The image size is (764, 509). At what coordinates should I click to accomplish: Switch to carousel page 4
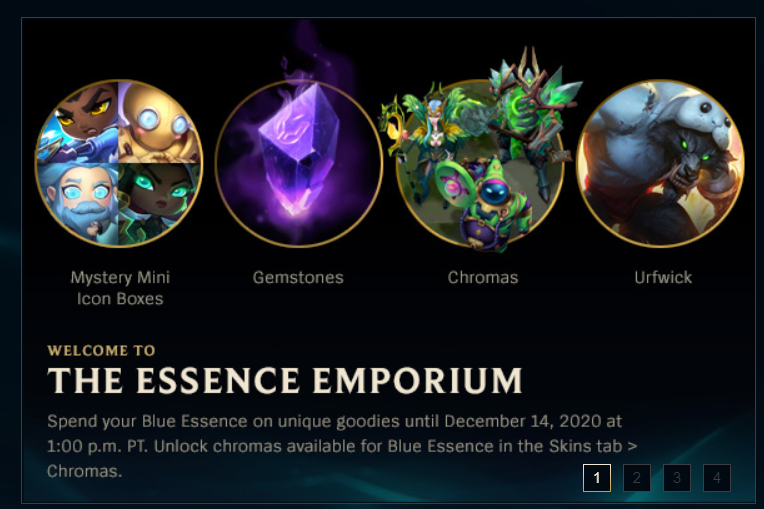click(x=717, y=478)
